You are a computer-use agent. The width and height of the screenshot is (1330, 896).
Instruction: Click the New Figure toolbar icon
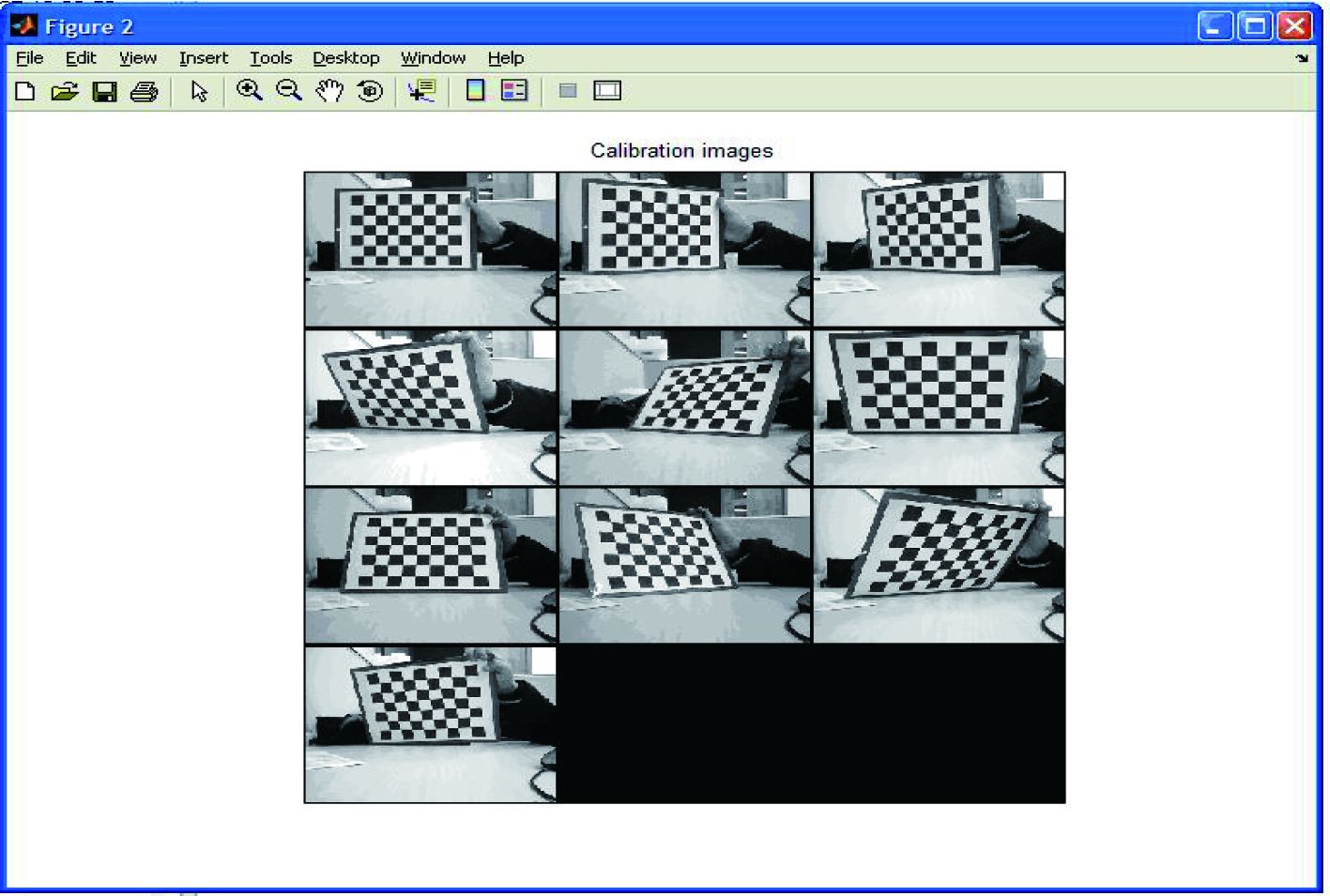[25, 91]
